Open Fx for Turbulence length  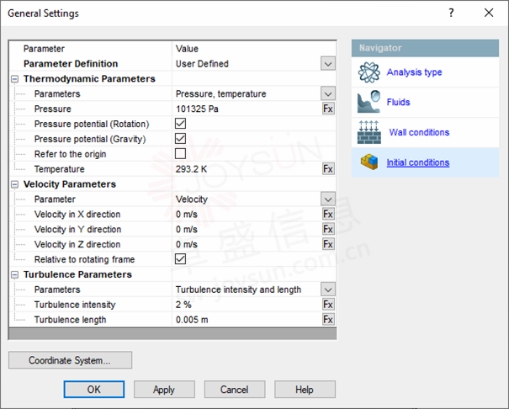click(328, 320)
